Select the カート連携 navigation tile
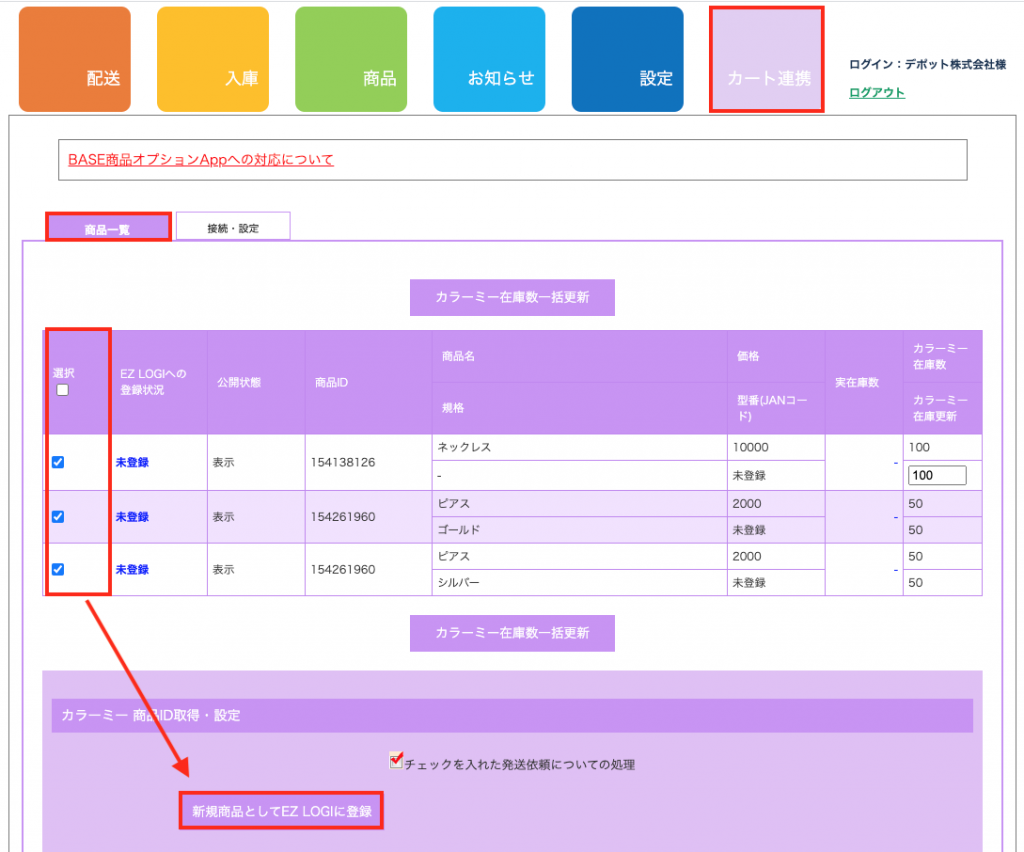 (x=766, y=59)
